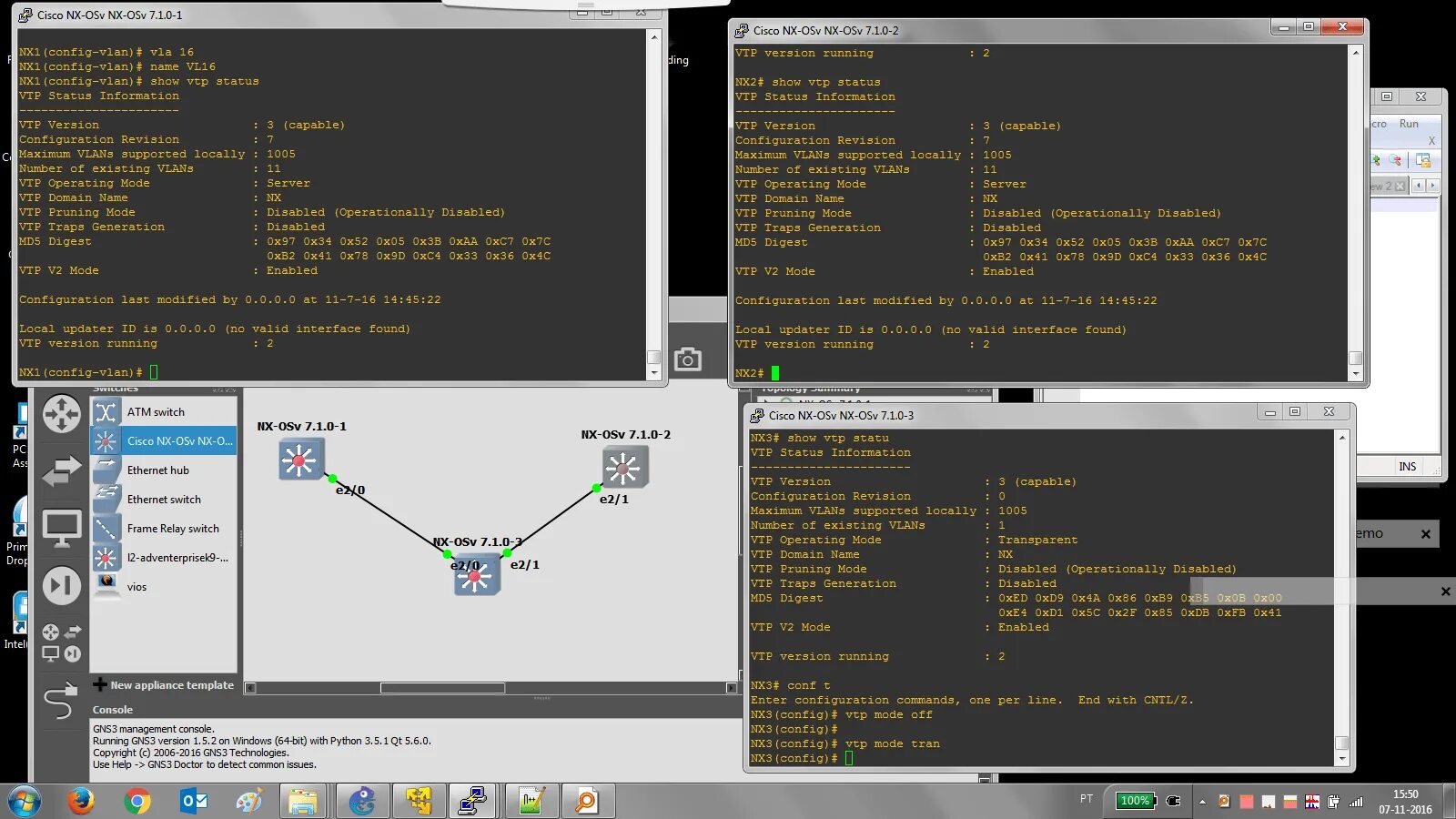1456x819 pixels.
Task: Switch to GNS3 chameleon taskbar icon
Action: point(362,802)
